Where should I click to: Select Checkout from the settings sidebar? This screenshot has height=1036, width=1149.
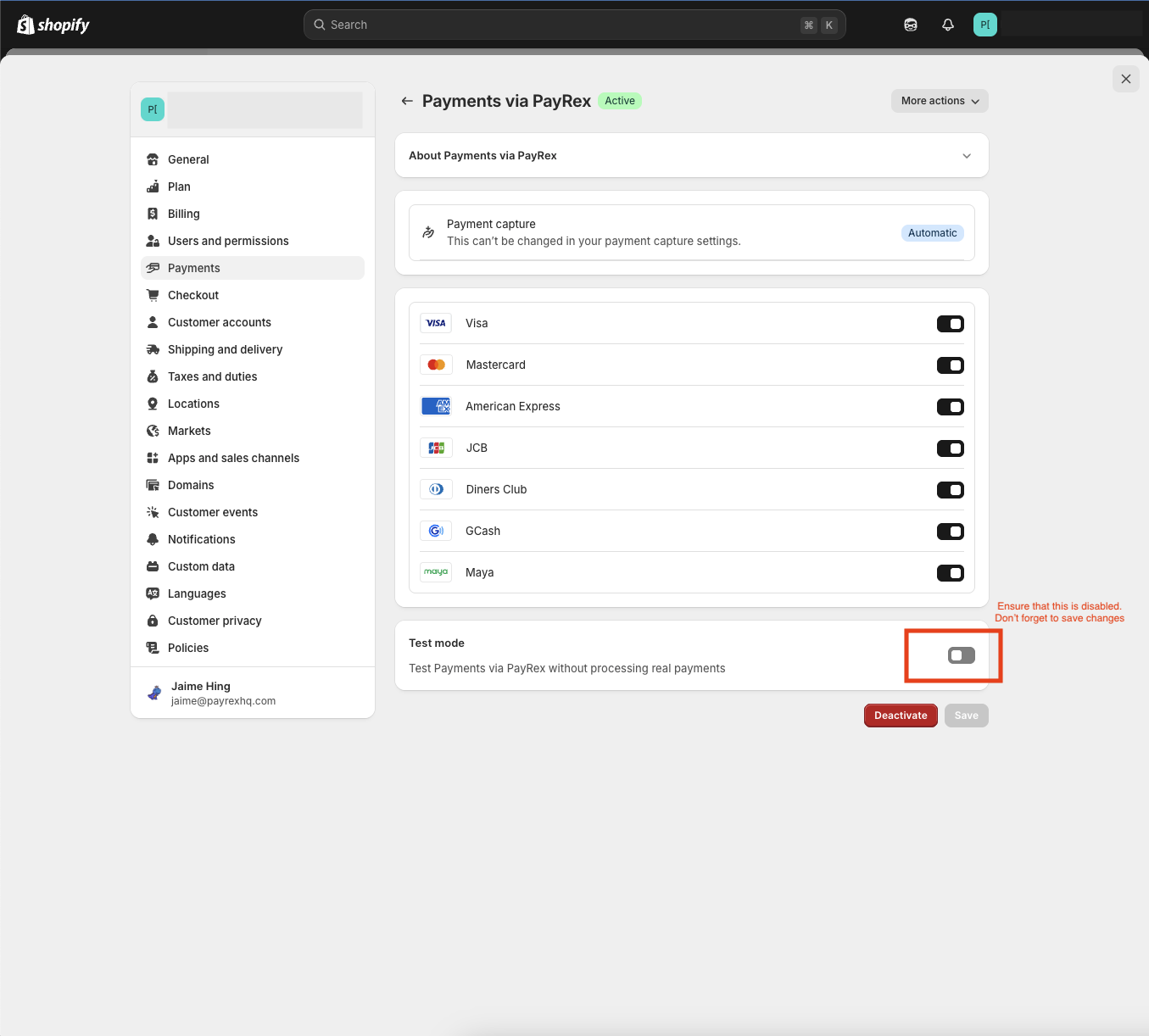click(194, 295)
